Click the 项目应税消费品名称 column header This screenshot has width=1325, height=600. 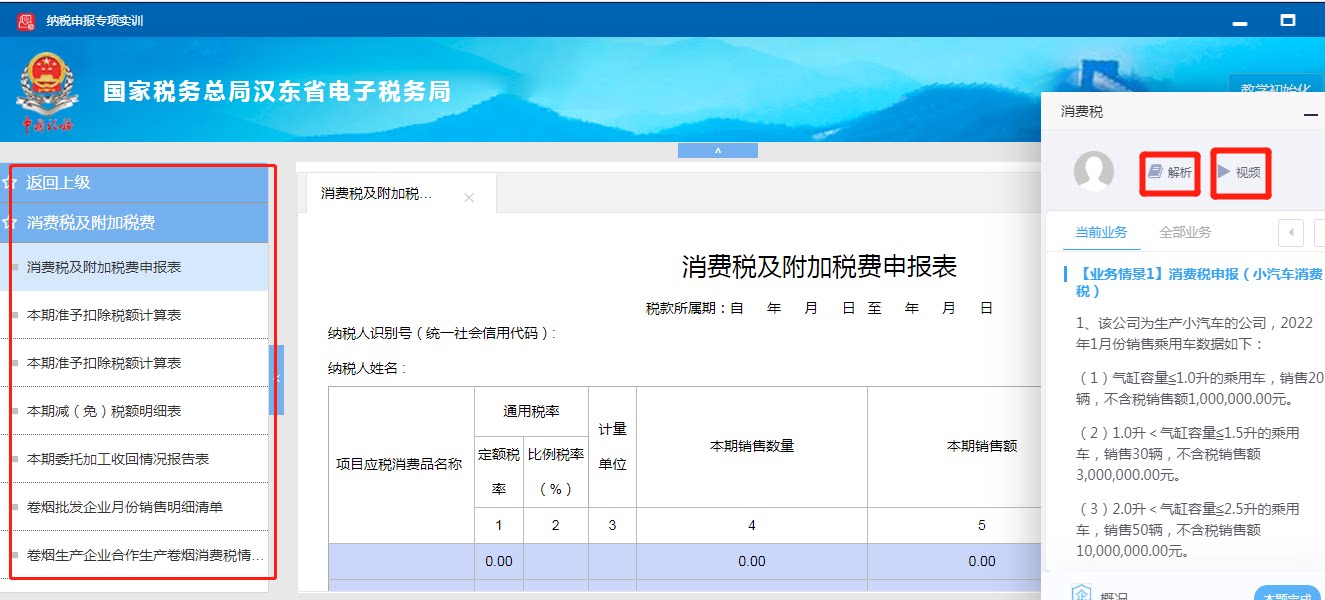(399, 464)
